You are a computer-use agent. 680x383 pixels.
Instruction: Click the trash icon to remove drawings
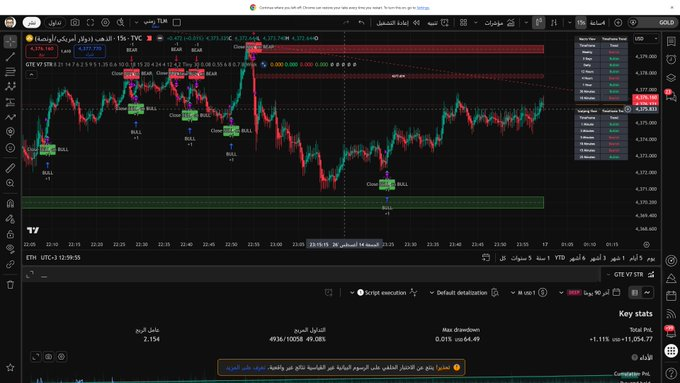tap(10, 285)
